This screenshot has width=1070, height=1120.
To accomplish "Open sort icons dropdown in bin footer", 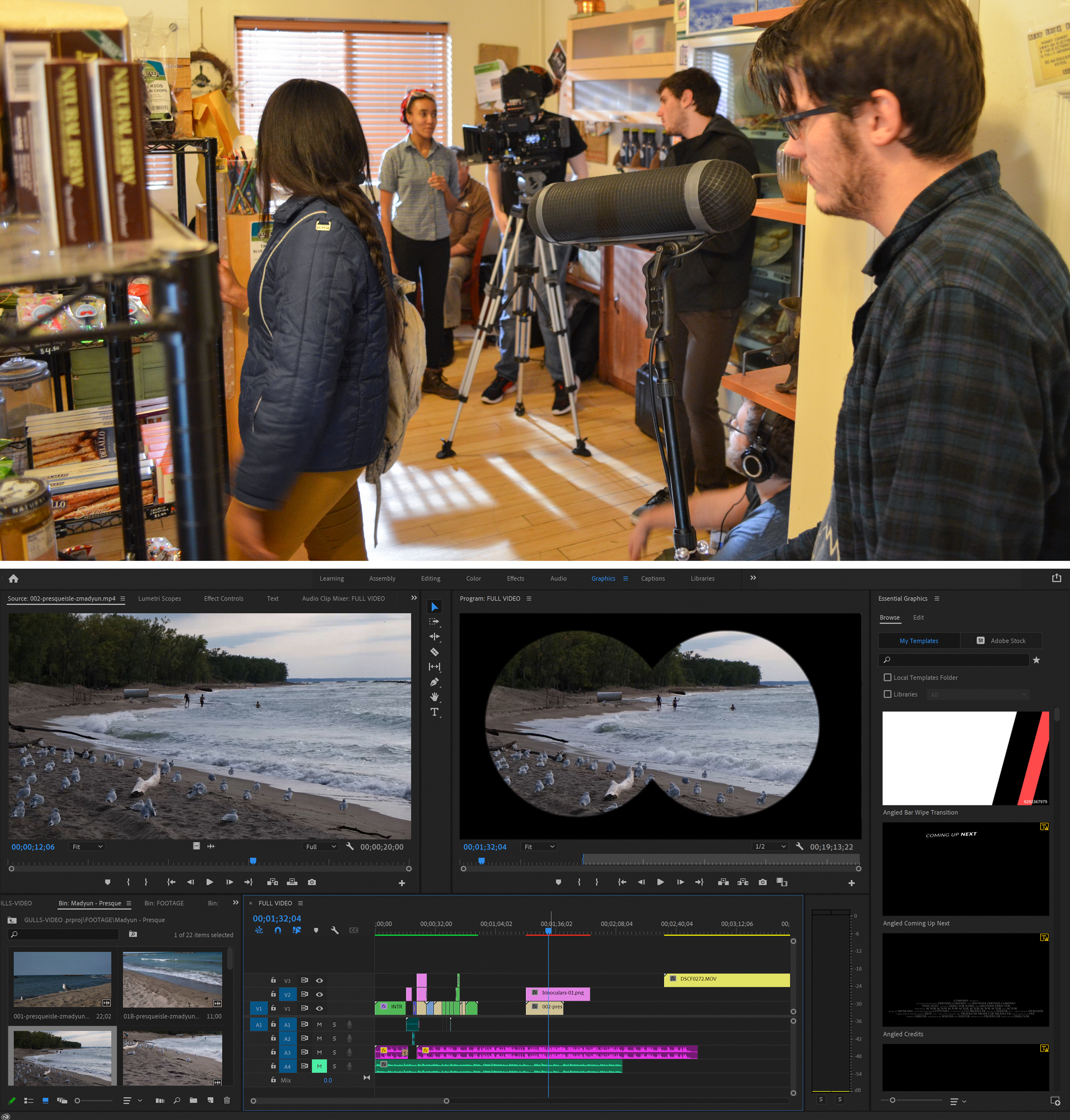I will [132, 1100].
